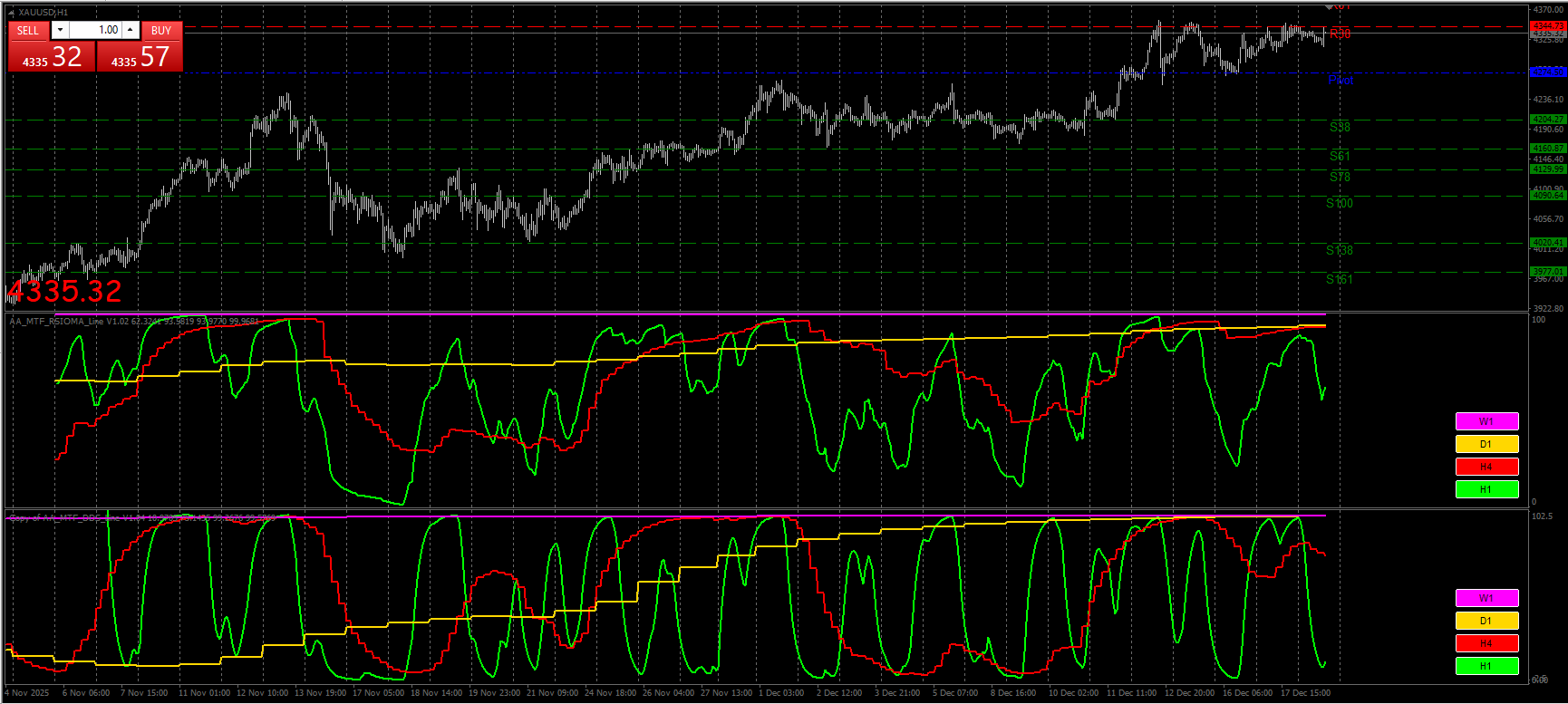Increase lot volume with the up arrow
1568x704 pixels.
(x=131, y=31)
